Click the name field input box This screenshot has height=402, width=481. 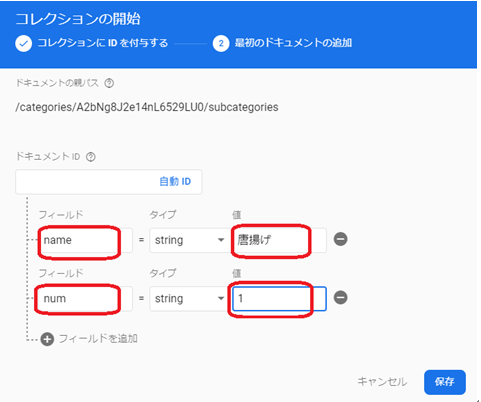click(85, 240)
